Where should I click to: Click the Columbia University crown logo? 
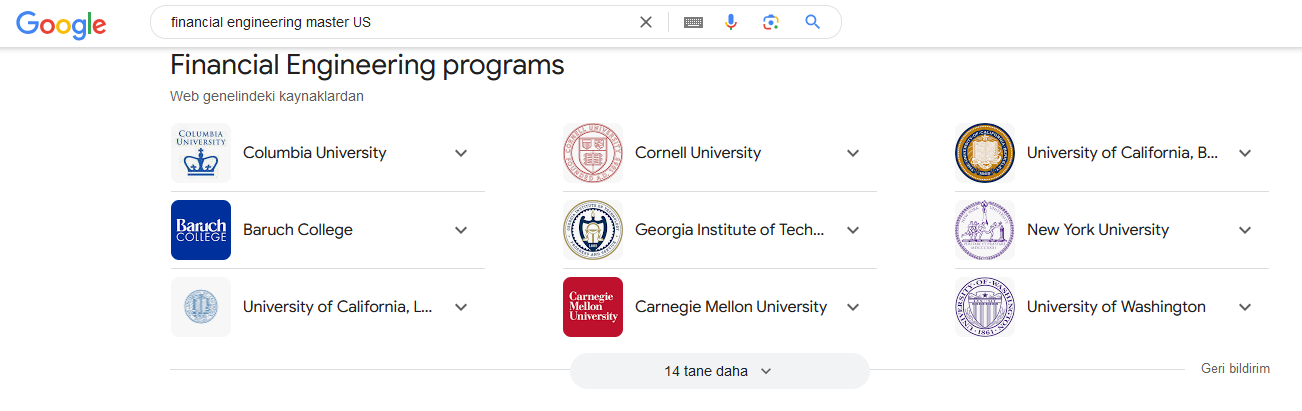(201, 153)
